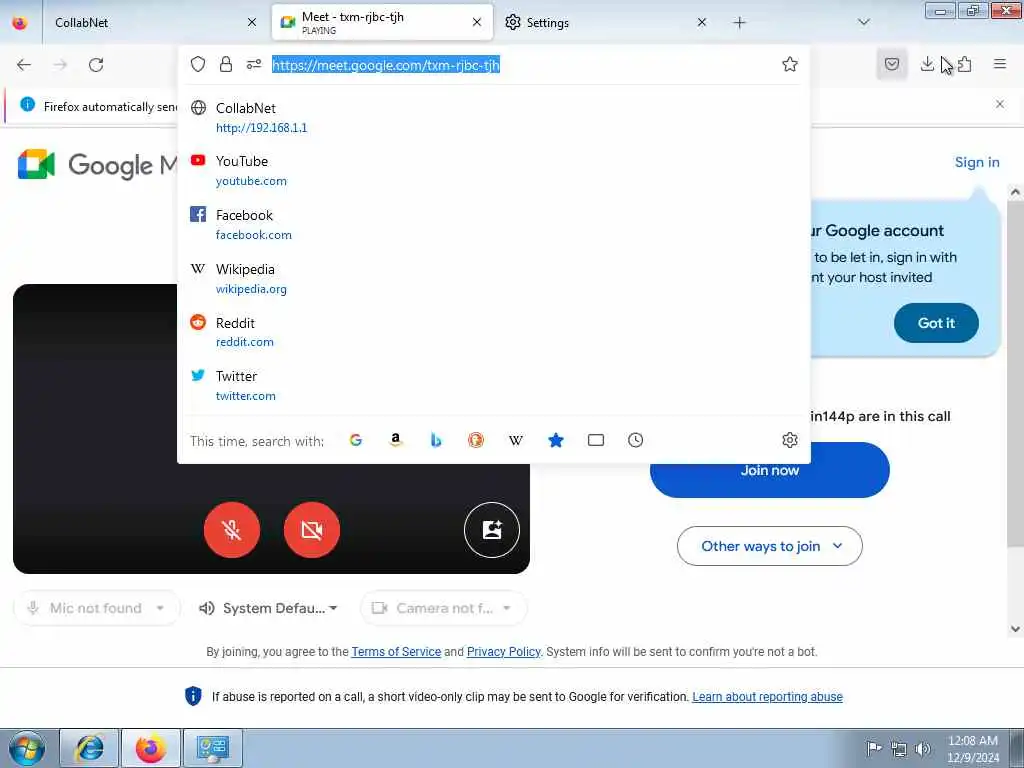This screenshot has width=1024, height=768.
Task: Open the Firefox hamburger menu
Action: (x=1000, y=64)
